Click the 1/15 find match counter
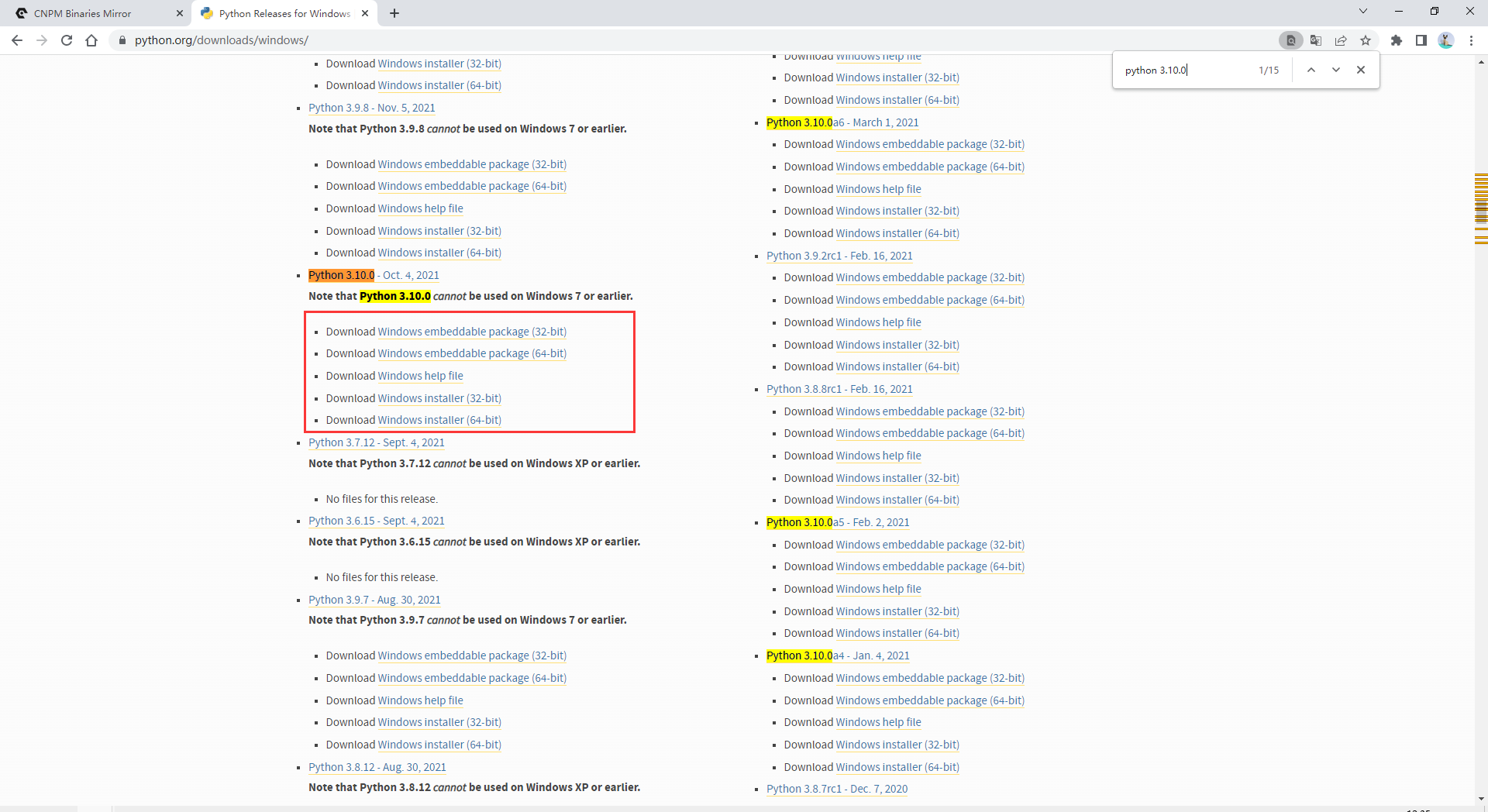Image resolution: width=1488 pixels, height=812 pixels. [1269, 70]
